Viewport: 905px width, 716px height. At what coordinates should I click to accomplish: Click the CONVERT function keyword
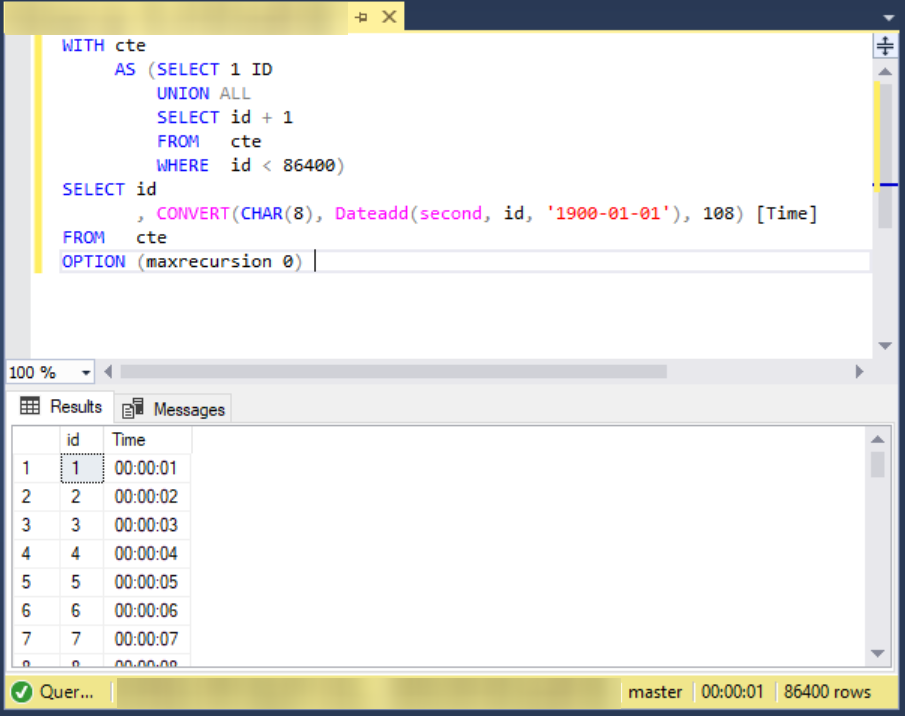click(x=193, y=213)
